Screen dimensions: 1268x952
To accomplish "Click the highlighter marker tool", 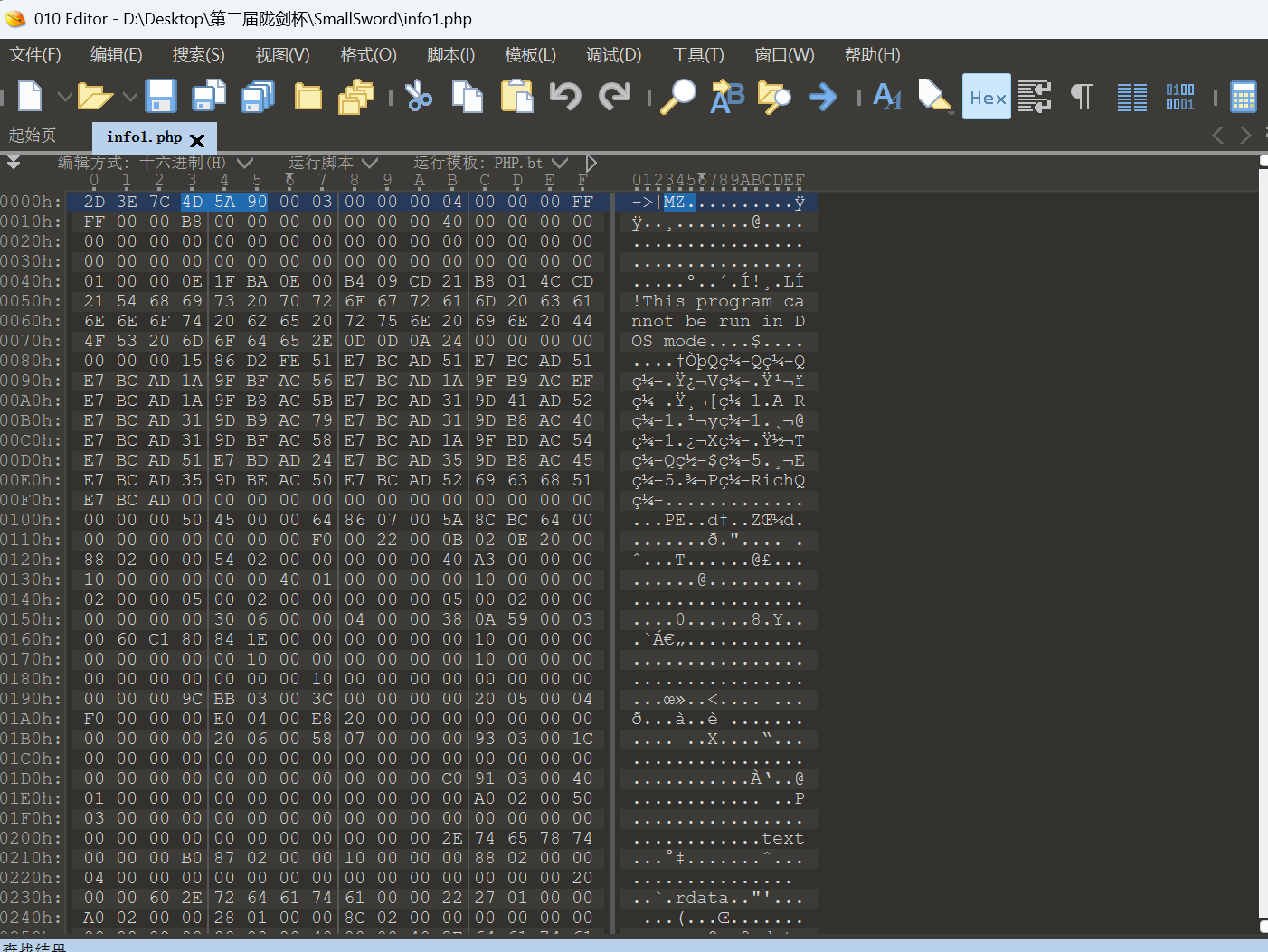I will coord(935,96).
